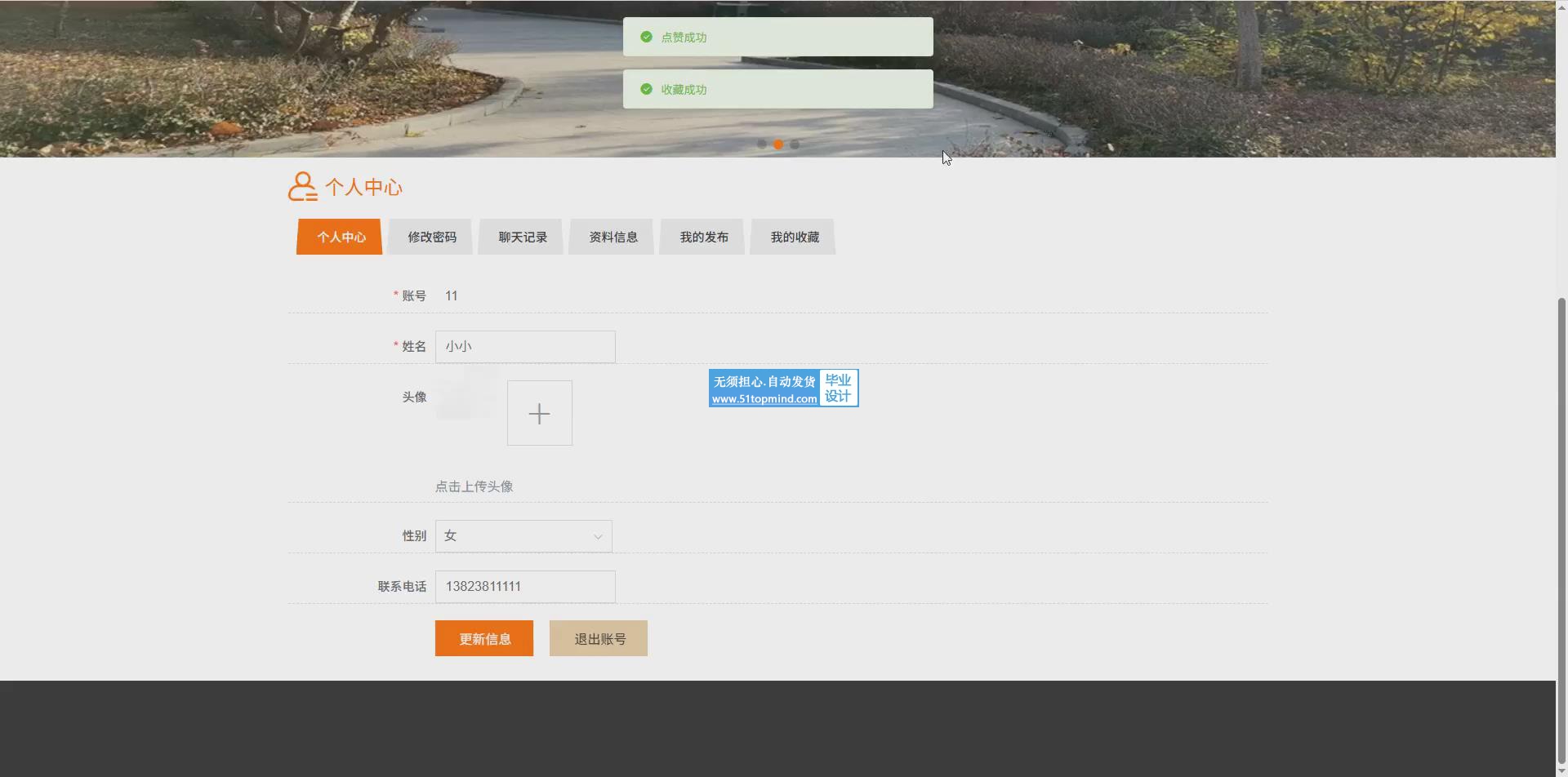This screenshot has height=777, width=1568.
Task: Select the first banner carousel dot
Action: [762, 144]
